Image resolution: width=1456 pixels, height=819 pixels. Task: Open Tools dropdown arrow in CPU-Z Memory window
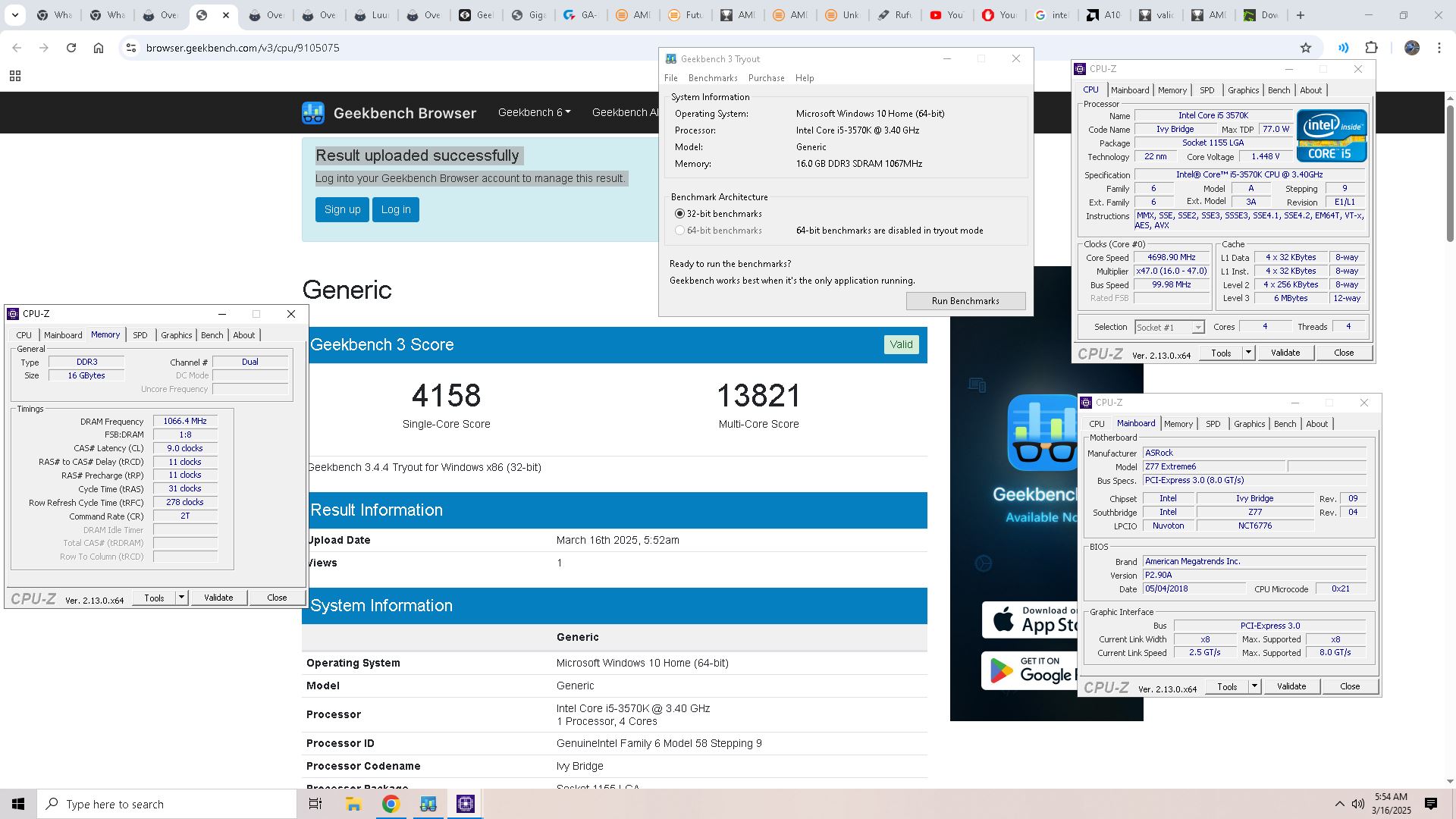coord(181,598)
